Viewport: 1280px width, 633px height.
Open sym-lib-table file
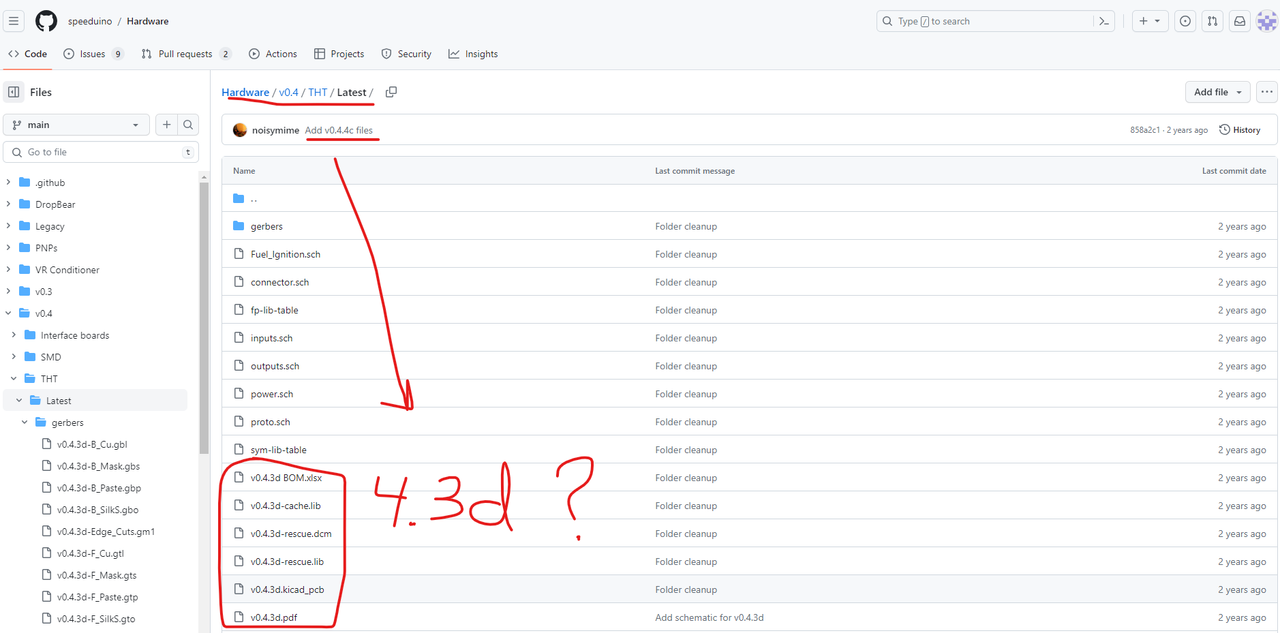(x=278, y=450)
